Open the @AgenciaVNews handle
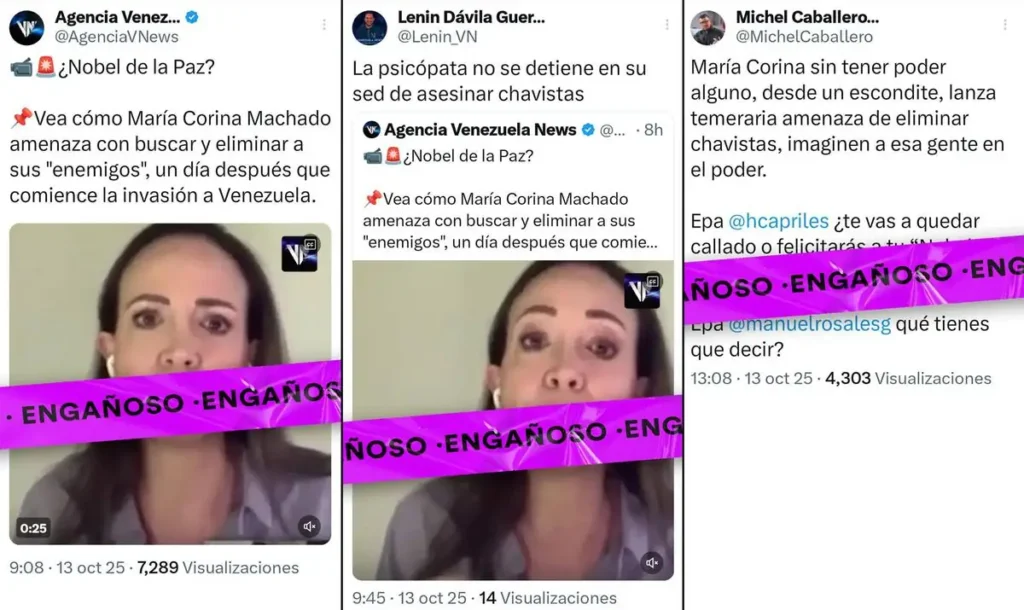Image resolution: width=1024 pixels, height=610 pixels. [x=117, y=37]
